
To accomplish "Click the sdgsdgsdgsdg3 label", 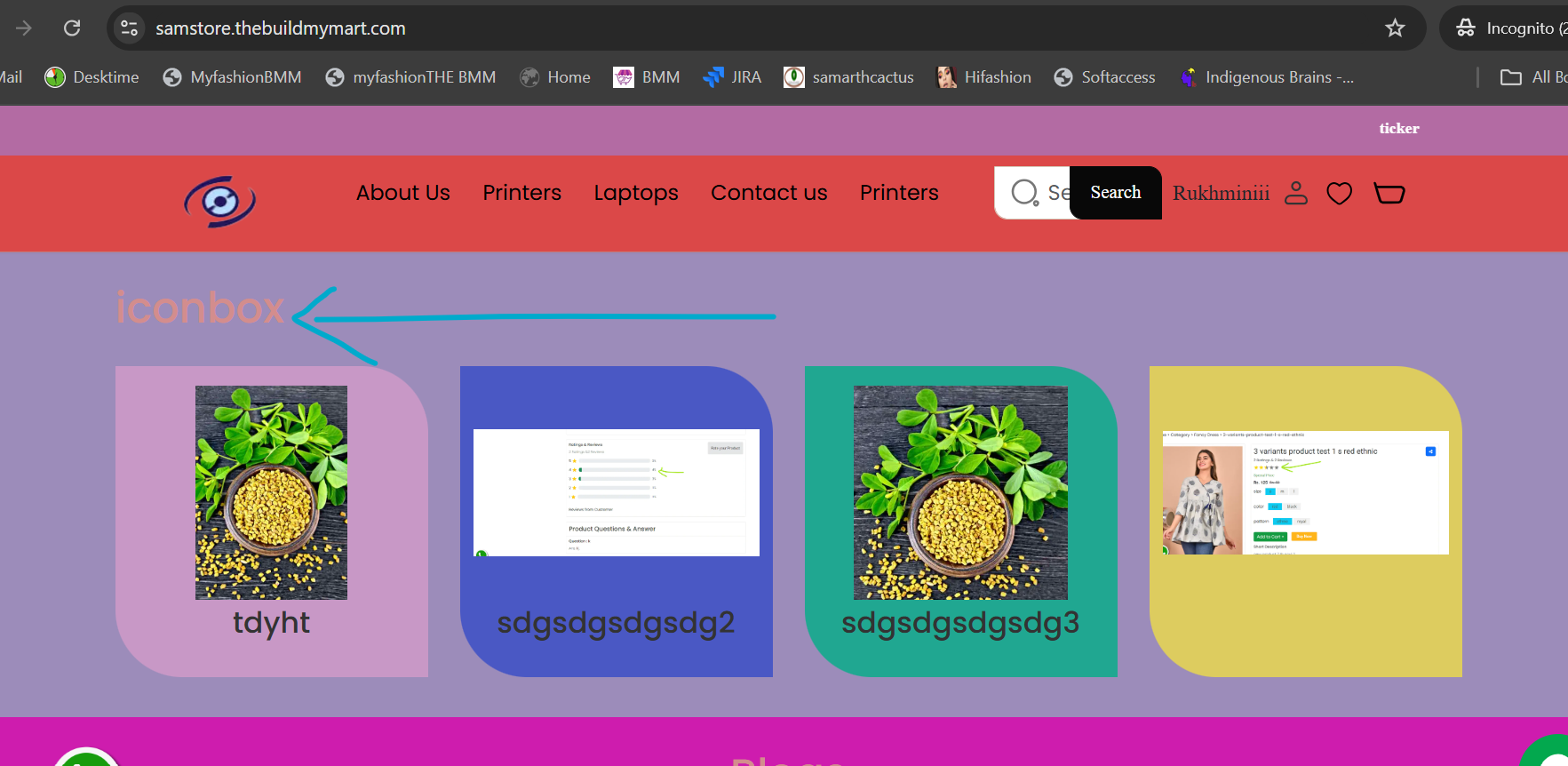I will (x=960, y=623).
